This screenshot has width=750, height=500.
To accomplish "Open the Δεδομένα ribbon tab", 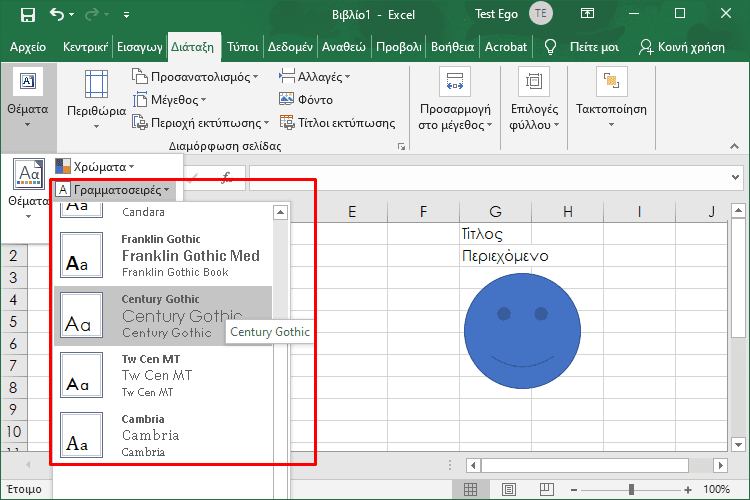I will (290, 47).
